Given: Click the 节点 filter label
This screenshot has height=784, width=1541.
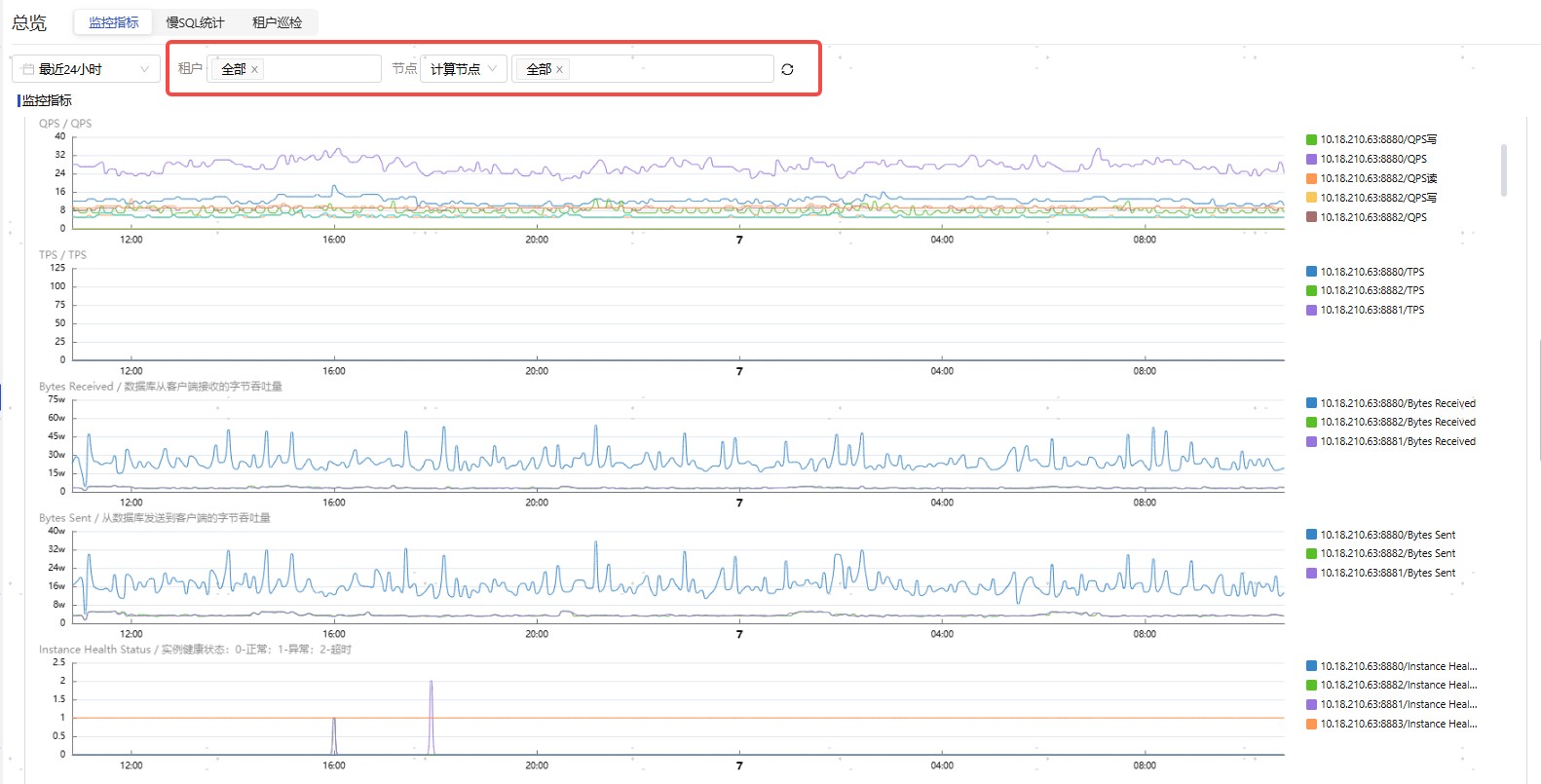Looking at the screenshot, I should click(x=404, y=68).
